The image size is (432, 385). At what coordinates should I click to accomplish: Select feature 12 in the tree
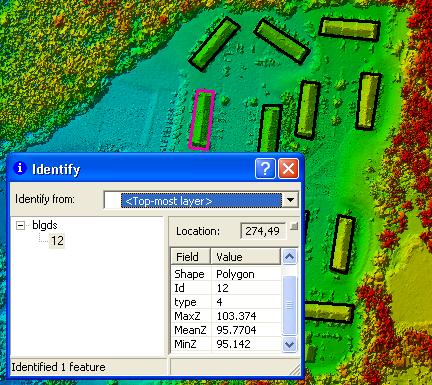57,241
